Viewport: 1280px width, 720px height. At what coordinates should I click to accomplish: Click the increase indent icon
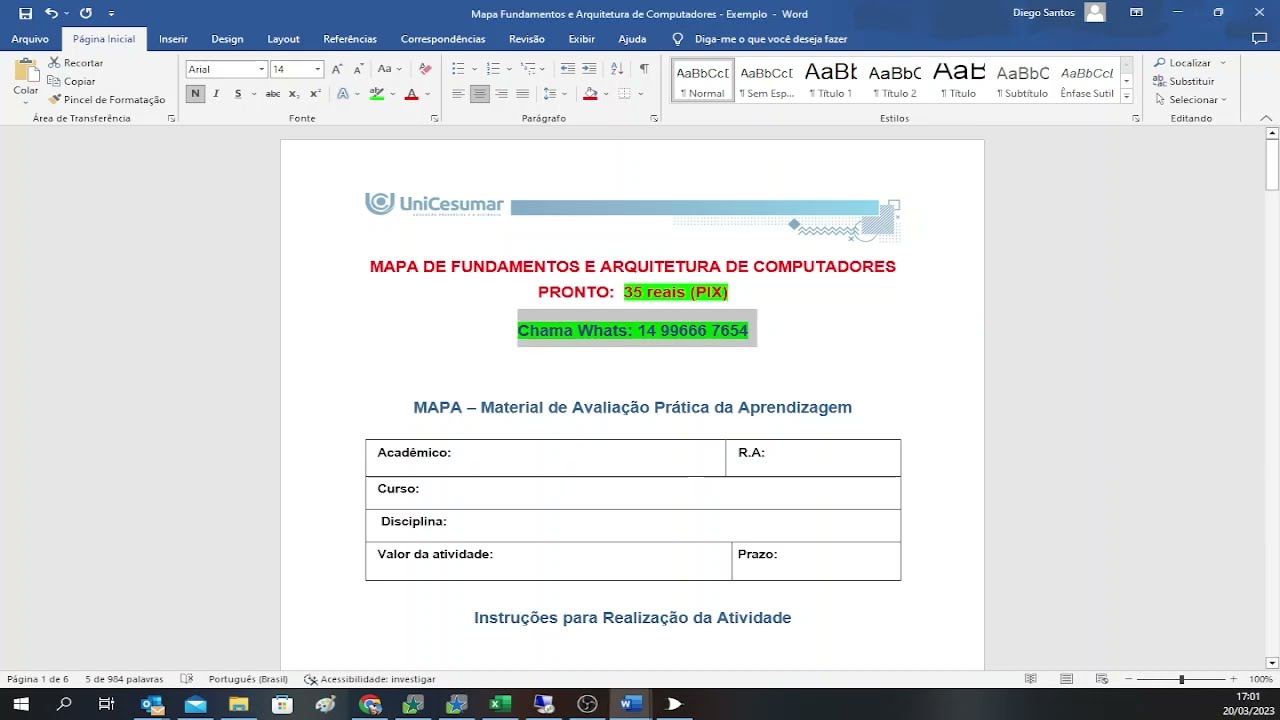[x=589, y=69]
